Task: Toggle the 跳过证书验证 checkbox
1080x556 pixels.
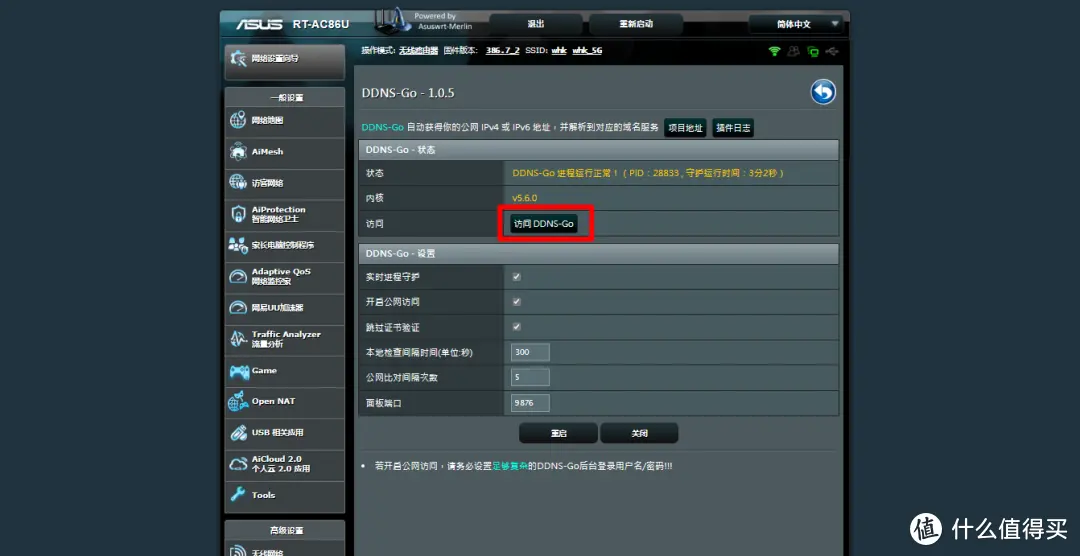Action: tap(517, 327)
